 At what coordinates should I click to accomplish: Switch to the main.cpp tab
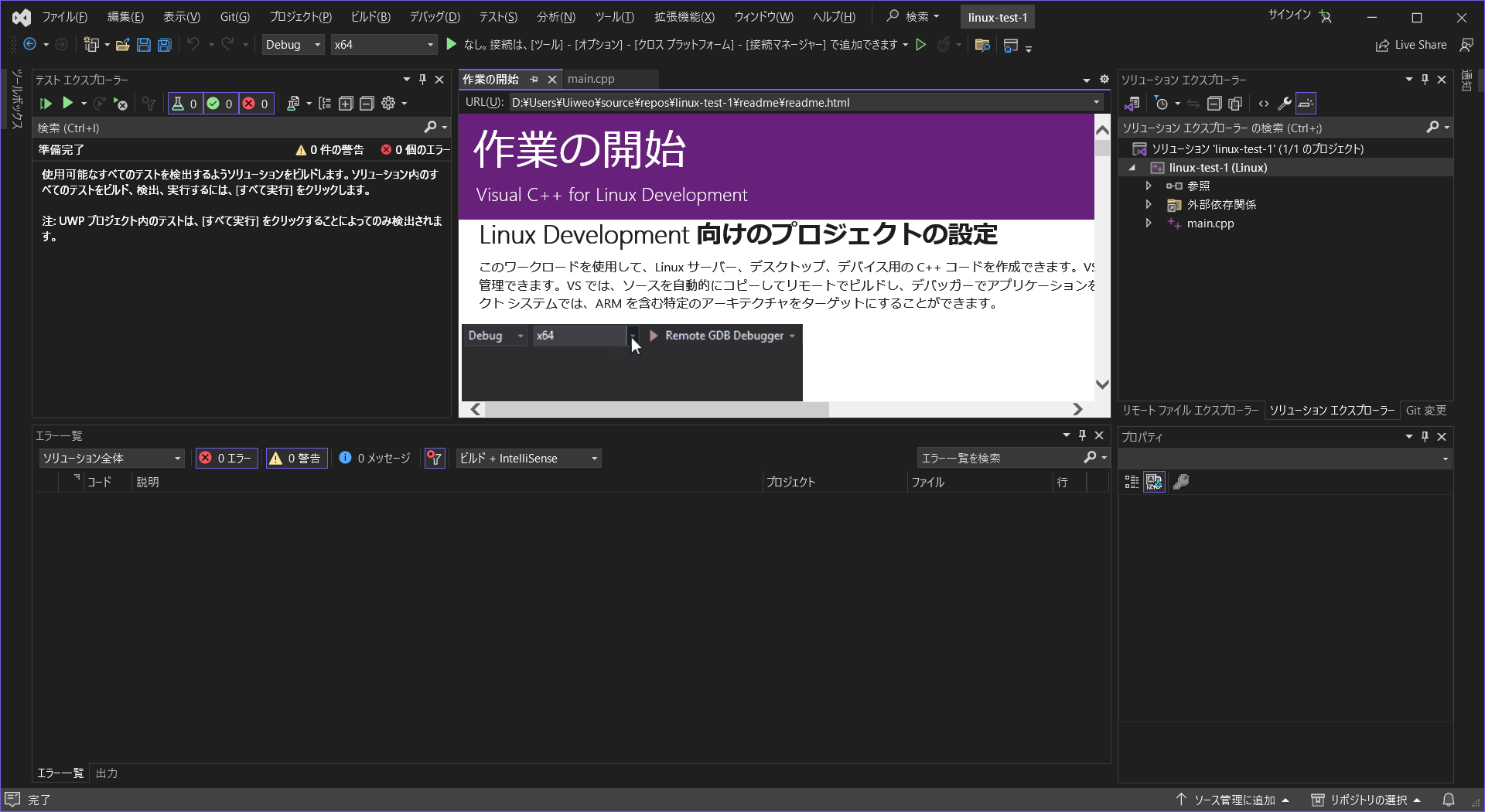point(592,78)
